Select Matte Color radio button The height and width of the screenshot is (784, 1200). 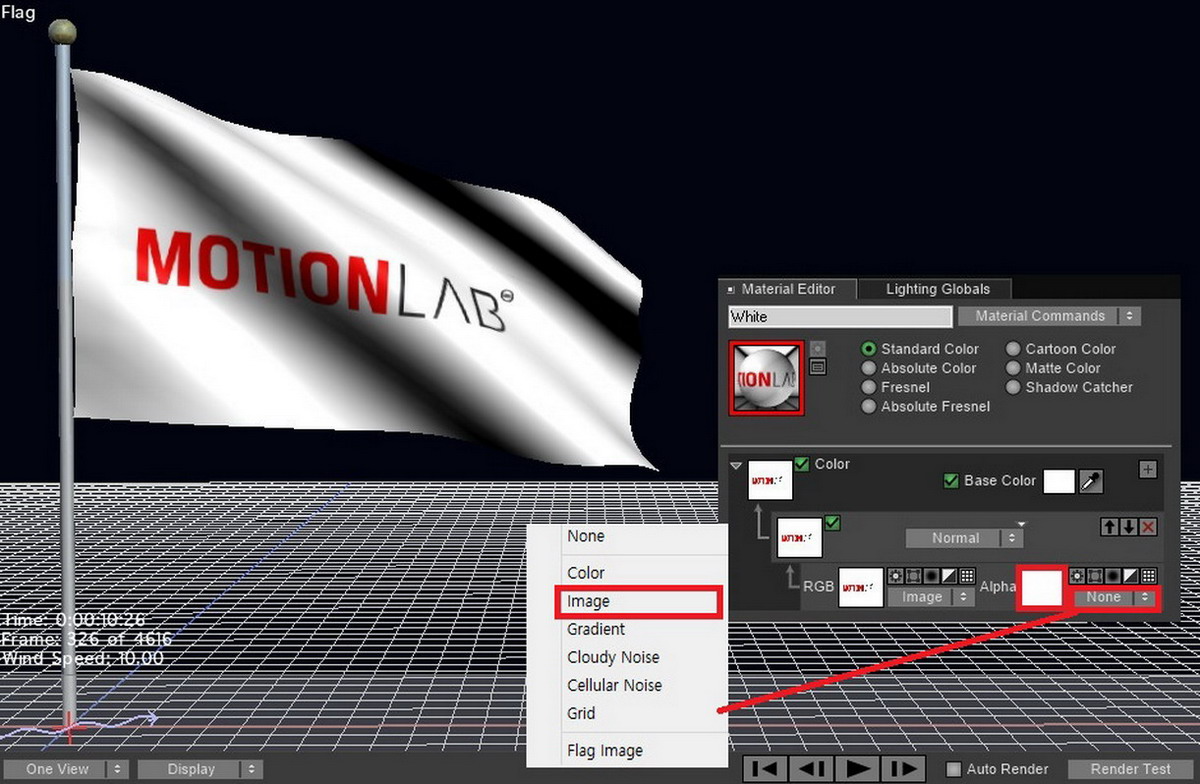click(x=1013, y=368)
